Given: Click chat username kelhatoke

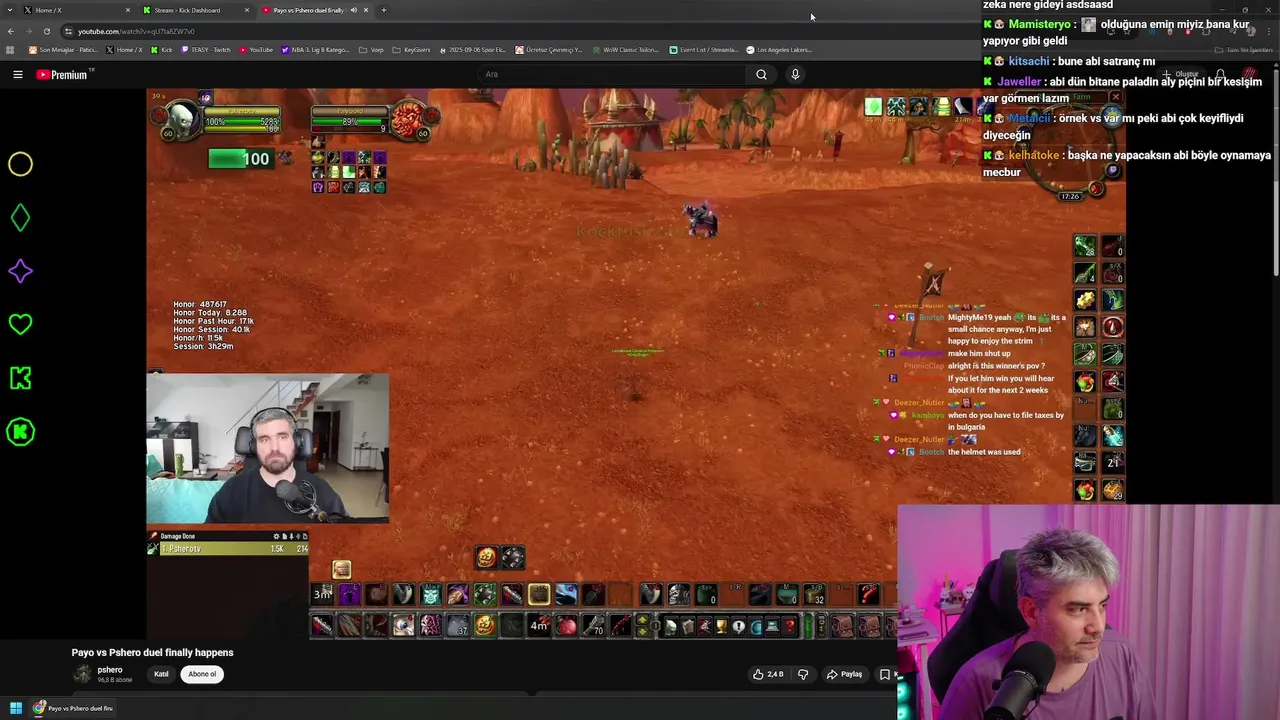Looking at the screenshot, I should 1033,155.
